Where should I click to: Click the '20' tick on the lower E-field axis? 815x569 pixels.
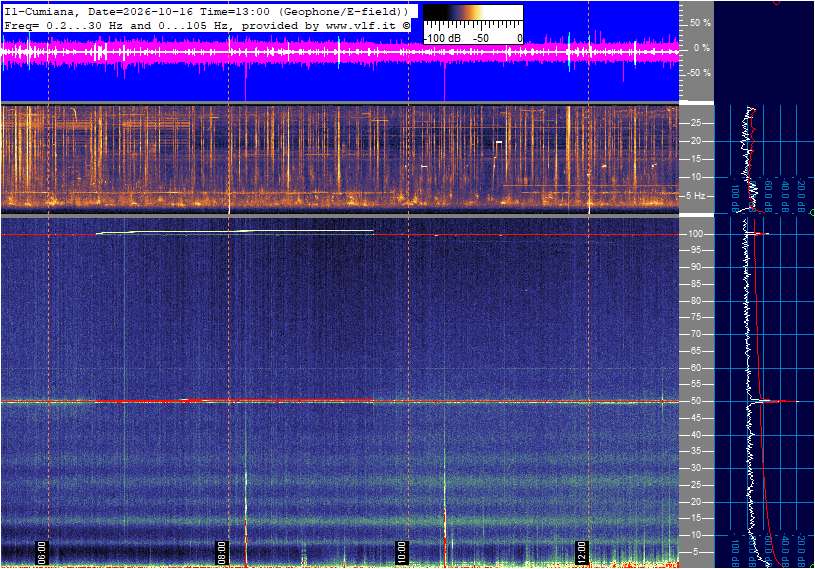[x=695, y=502]
